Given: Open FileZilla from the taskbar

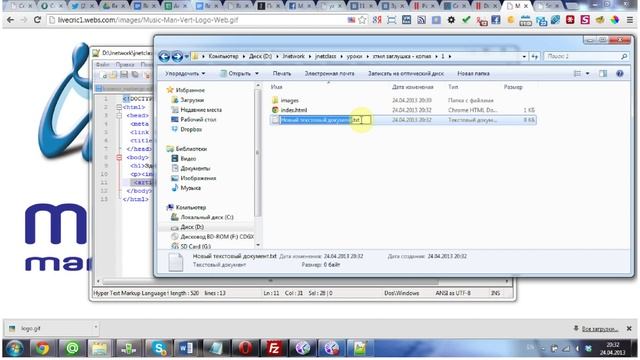Looking at the screenshot, I should coord(273,348).
